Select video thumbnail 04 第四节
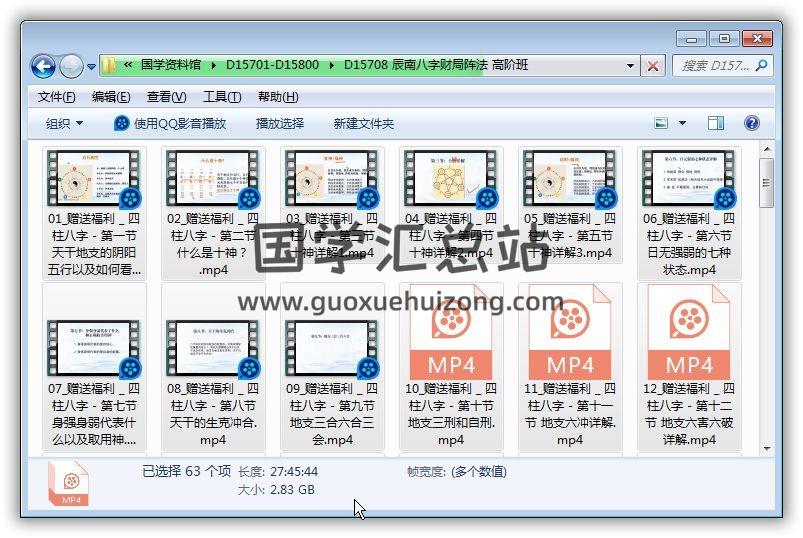Screen dimensions: 803x538 pyautogui.click(x=451, y=179)
